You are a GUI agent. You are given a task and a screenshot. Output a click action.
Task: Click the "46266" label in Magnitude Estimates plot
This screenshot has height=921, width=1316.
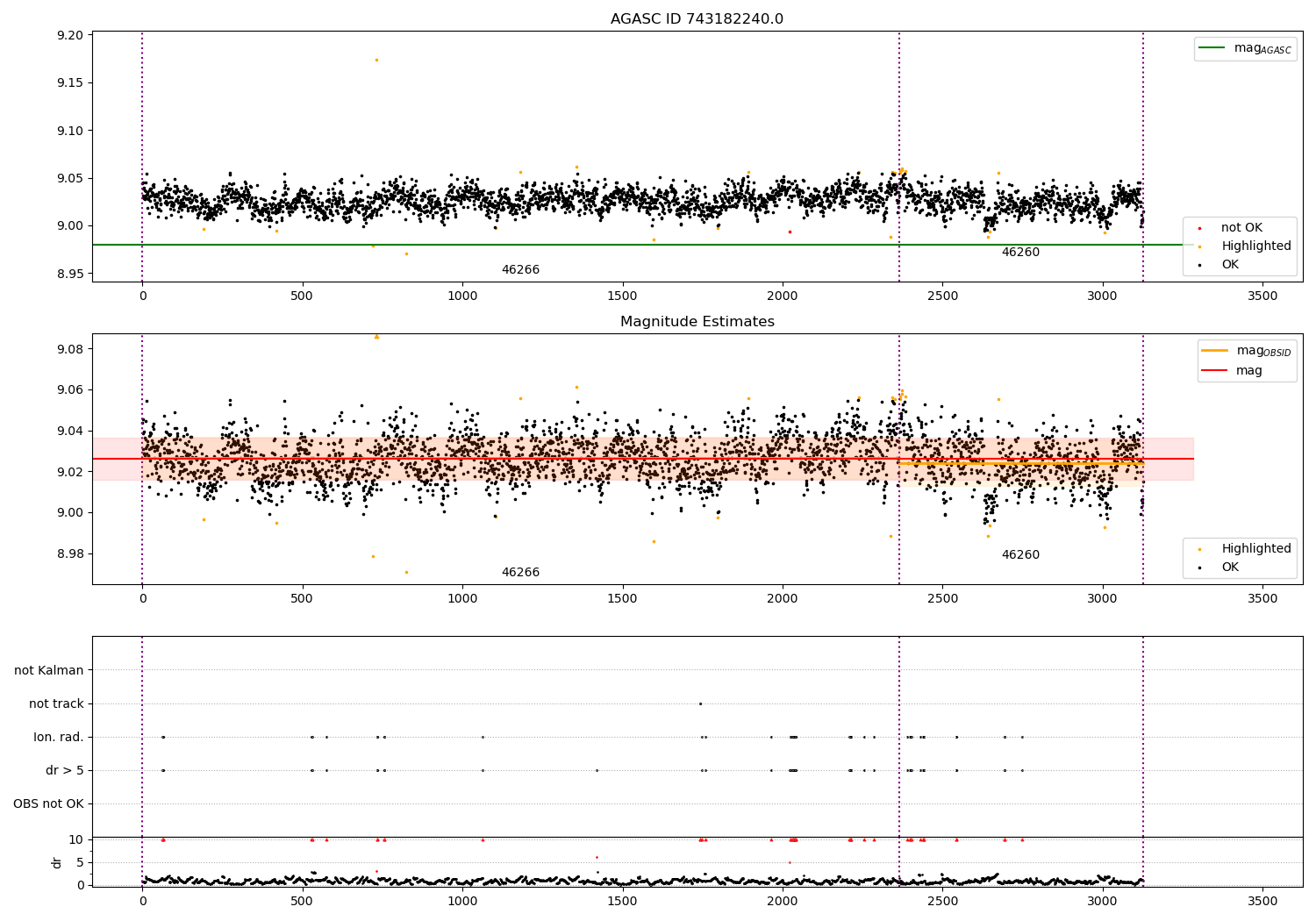point(520,573)
